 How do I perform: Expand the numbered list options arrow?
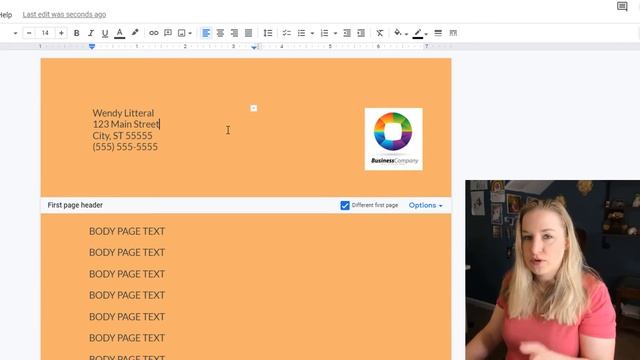point(335,33)
